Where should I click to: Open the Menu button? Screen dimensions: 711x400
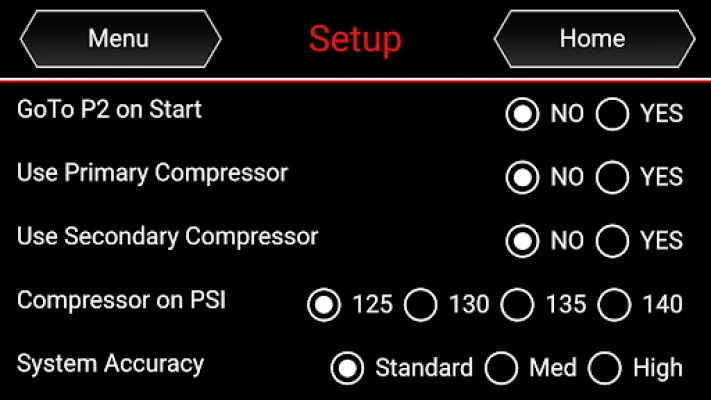[118, 39]
